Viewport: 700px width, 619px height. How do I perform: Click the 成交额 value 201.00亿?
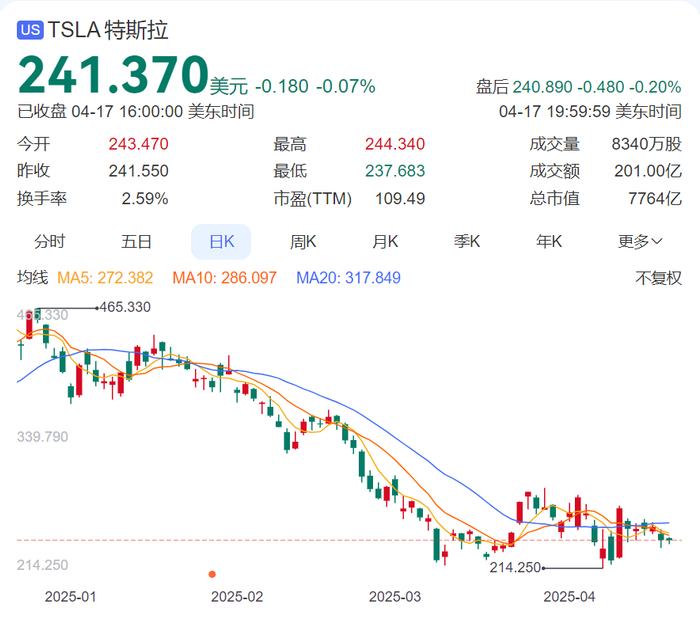[x=648, y=170]
